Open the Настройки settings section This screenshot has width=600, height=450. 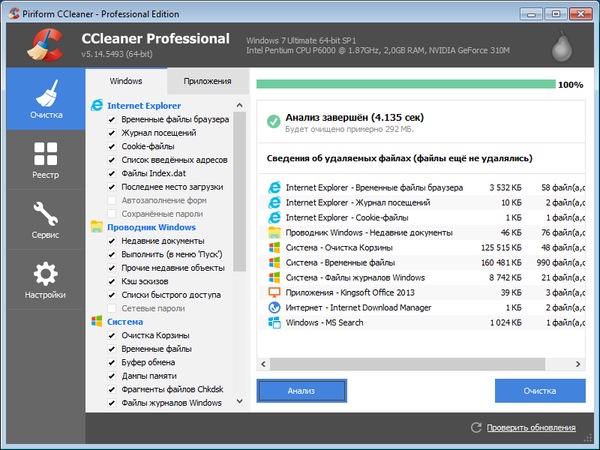pos(45,280)
